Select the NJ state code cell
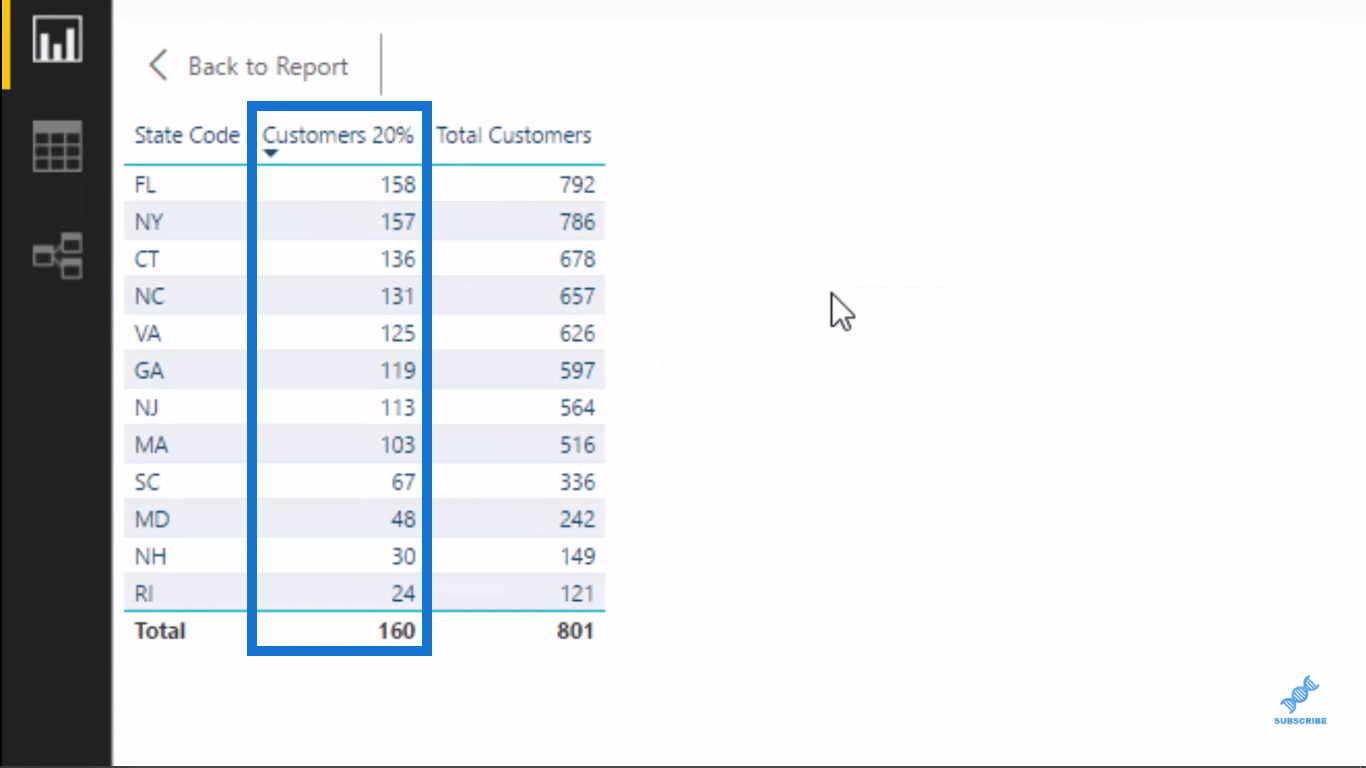The height and width of the screenshot is (768, 1366). (x=147, y=407)
